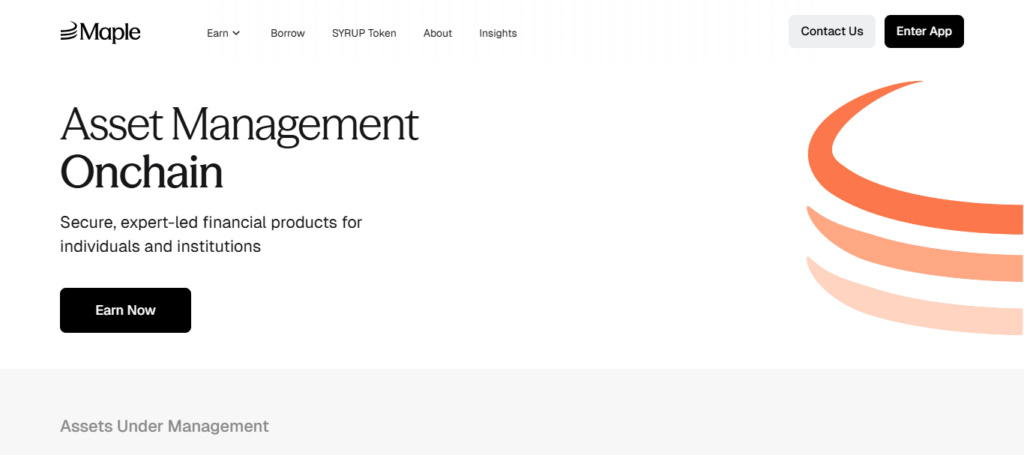Click the Maple logo in the header
This screenshot has height=455, width=1024.
click(100, 32)
